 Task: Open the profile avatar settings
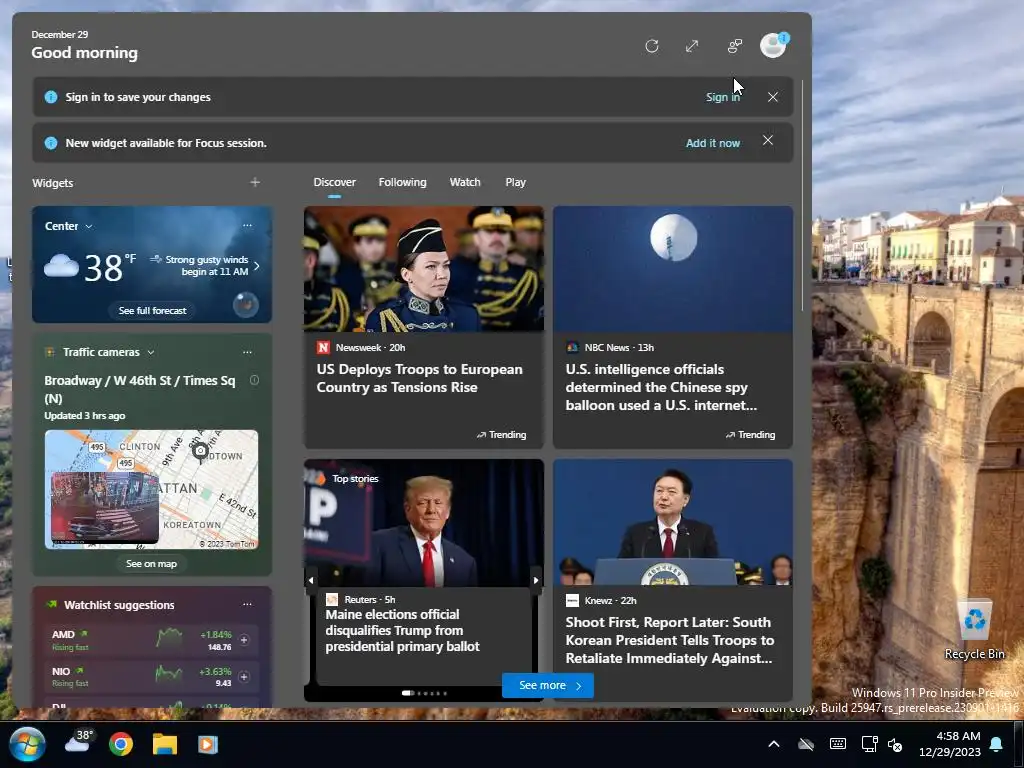[x=773, y=45]
